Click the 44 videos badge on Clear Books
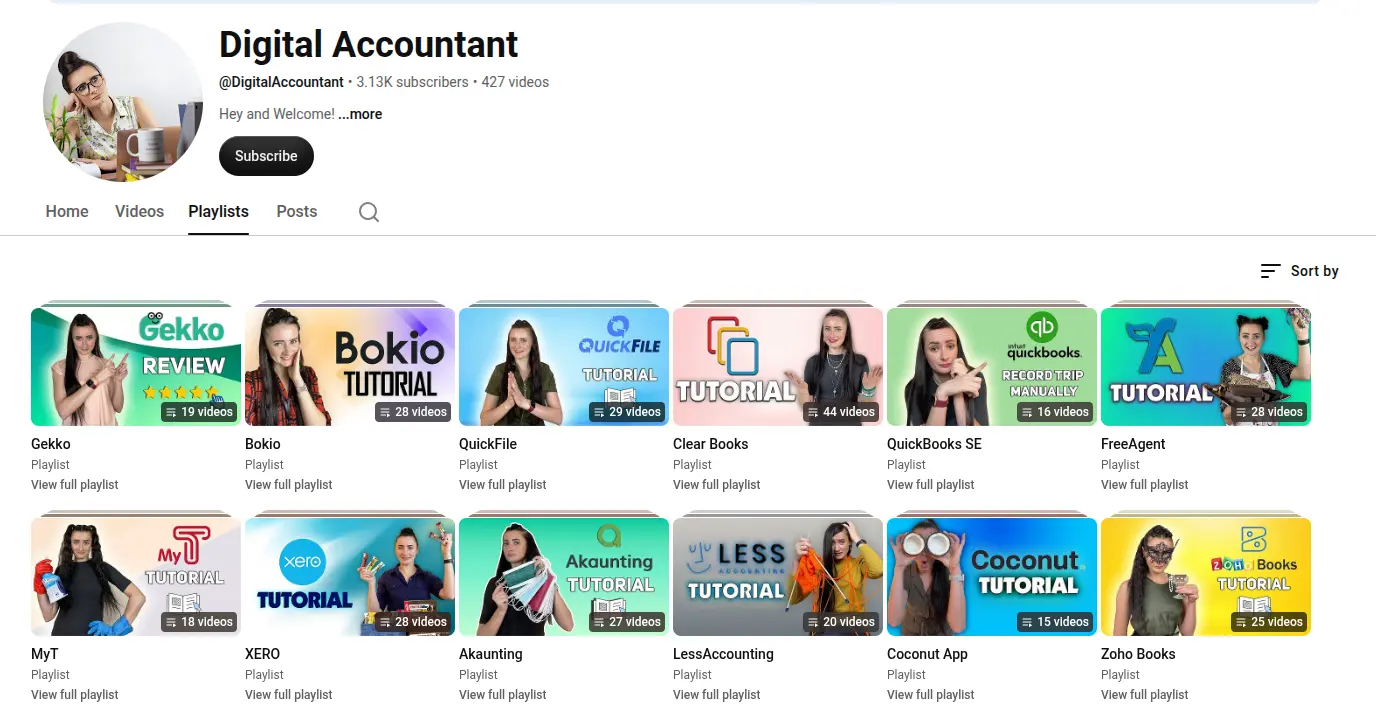Viewport: 1376px width, 714px height. [x=841, y=412]
